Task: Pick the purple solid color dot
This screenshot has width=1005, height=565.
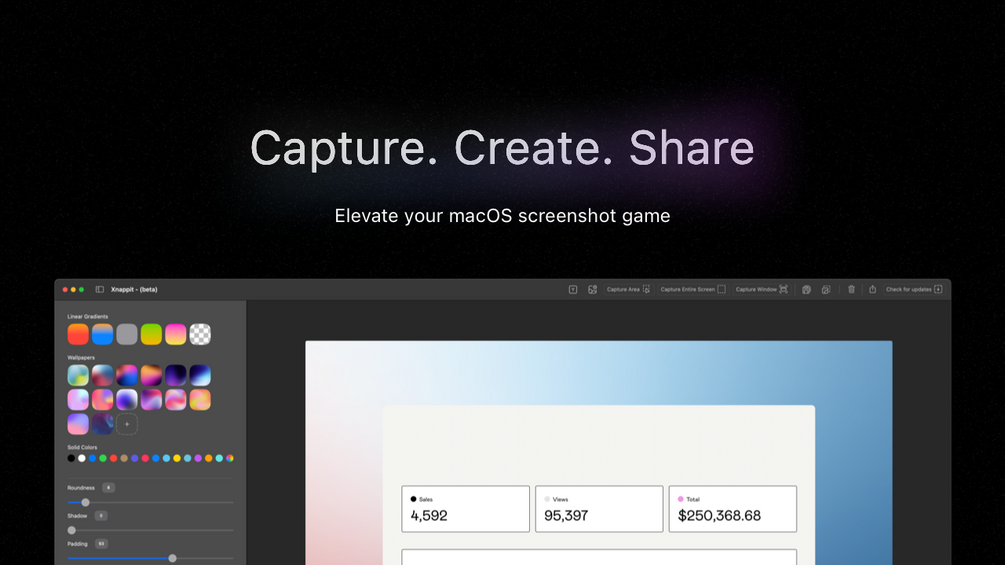Action: (198, 458)
